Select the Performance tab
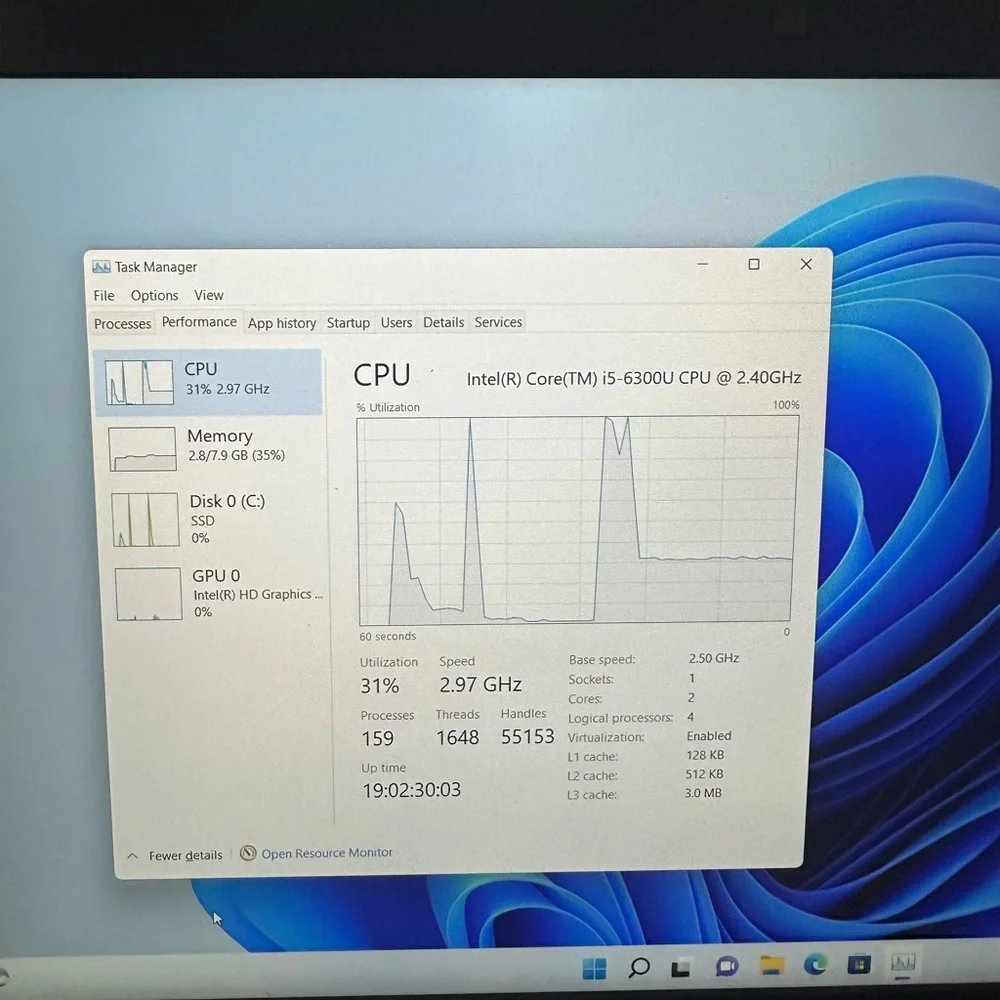1000x1000 pixels. pyautogui.click(x=199, y=321)
